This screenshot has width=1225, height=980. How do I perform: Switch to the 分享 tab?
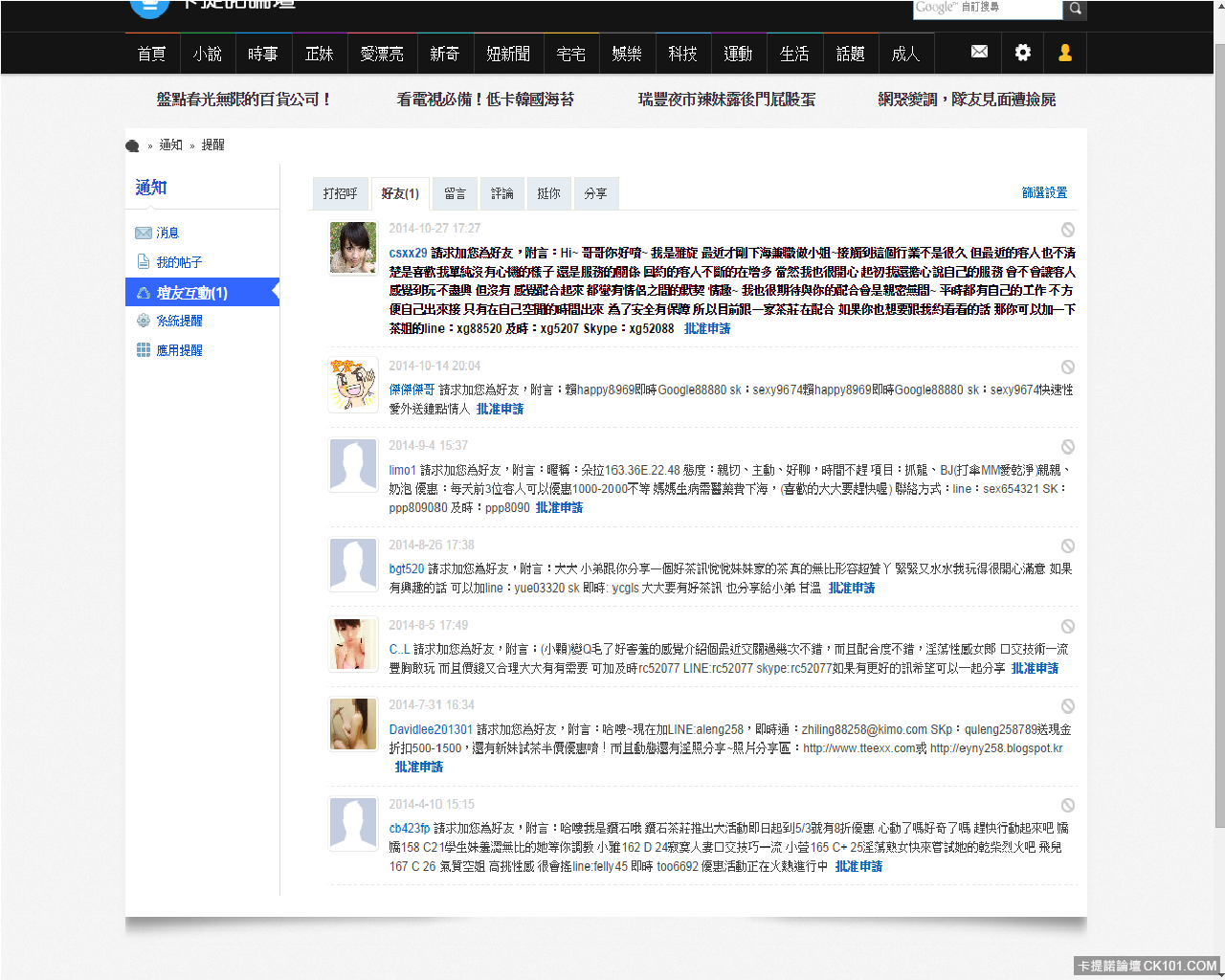pyautogui.click(x=595, y=193)
